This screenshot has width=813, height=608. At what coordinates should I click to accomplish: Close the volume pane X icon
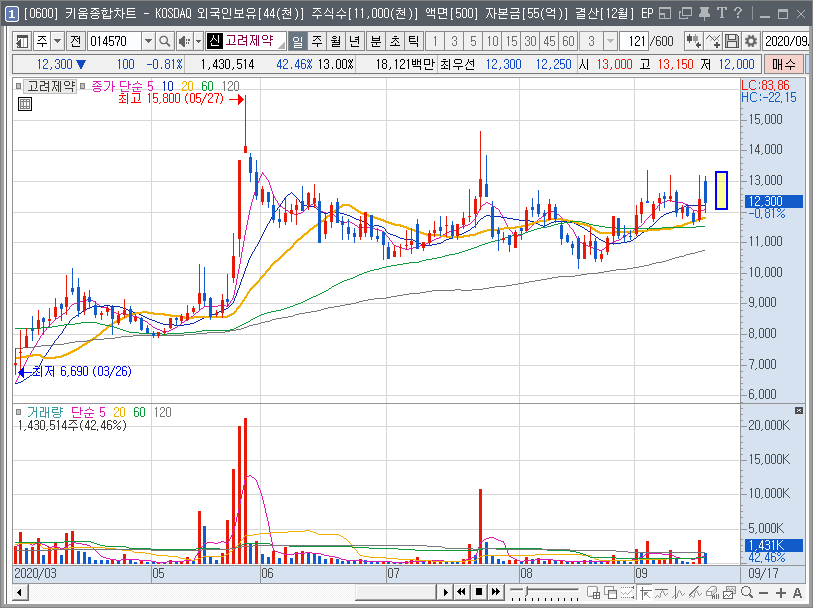coord(799,411)
